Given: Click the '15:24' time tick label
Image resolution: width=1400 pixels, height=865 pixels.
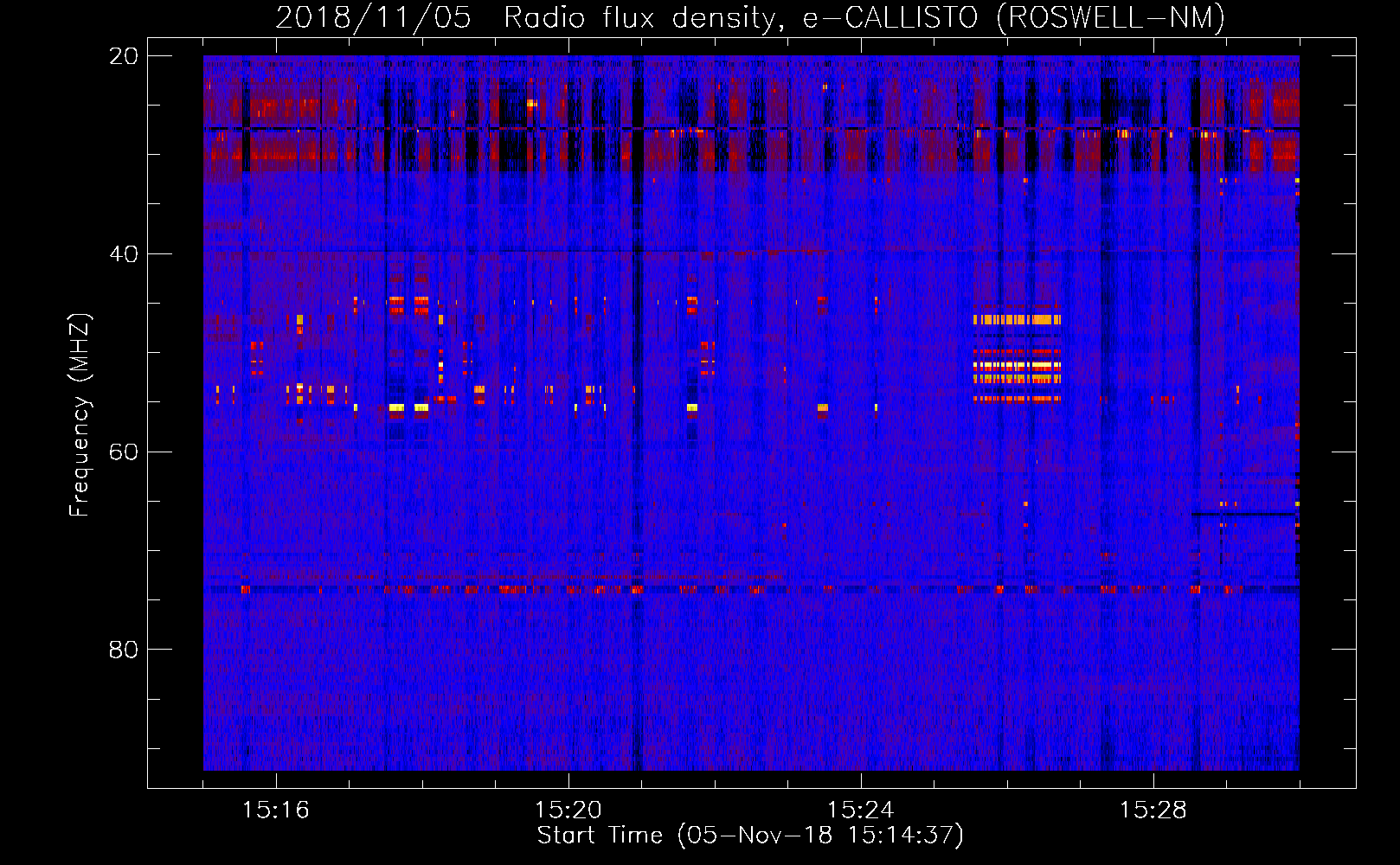Looking at the screenshot, I should pyautogui.click(x=861, y=811).
